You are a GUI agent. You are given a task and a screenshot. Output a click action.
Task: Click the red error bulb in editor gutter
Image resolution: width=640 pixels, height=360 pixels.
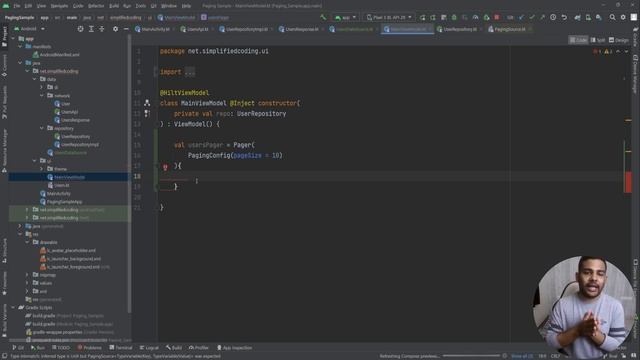tap(165, 167)
